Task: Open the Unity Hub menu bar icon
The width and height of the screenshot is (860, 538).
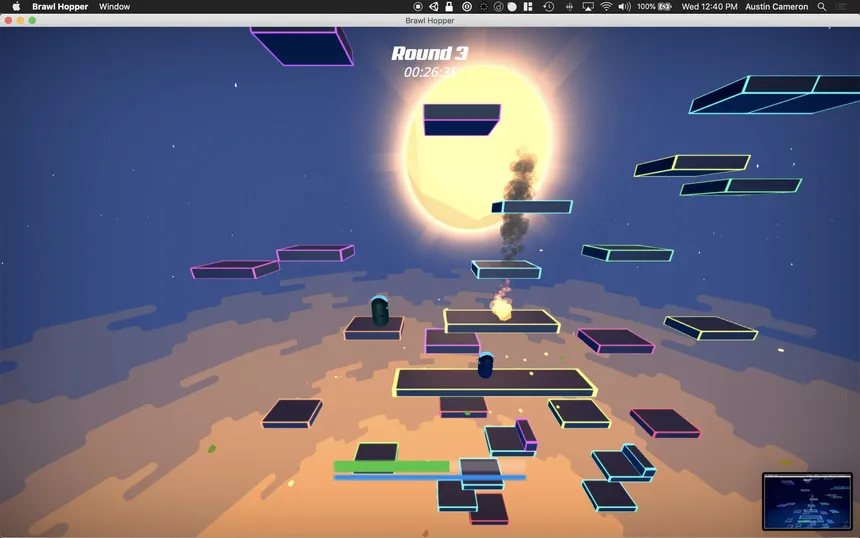Action: pos(433,7)
